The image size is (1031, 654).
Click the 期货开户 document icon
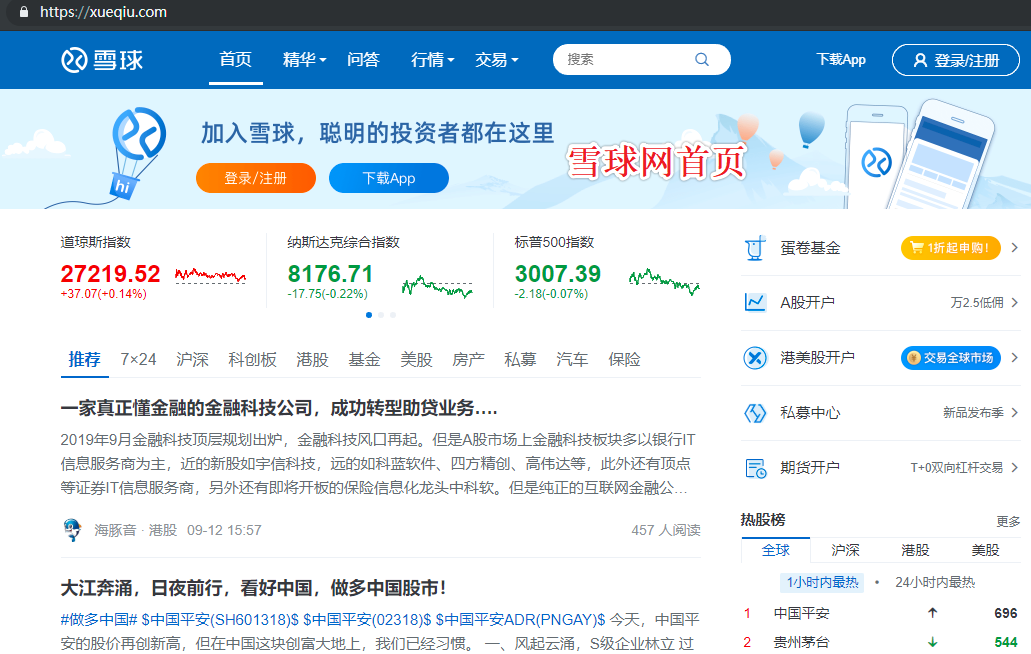point(755,468)
